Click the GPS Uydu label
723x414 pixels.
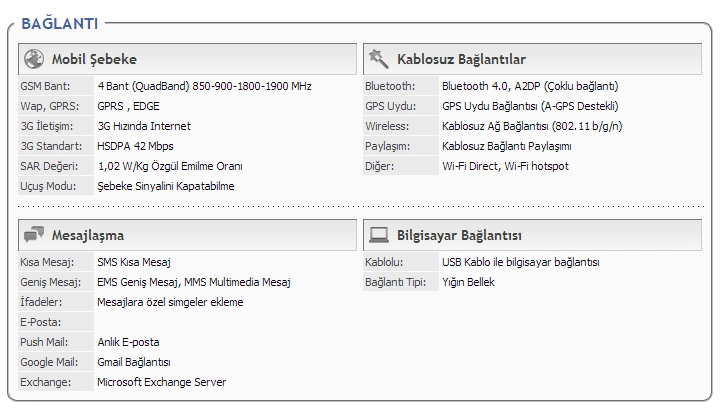389,106
